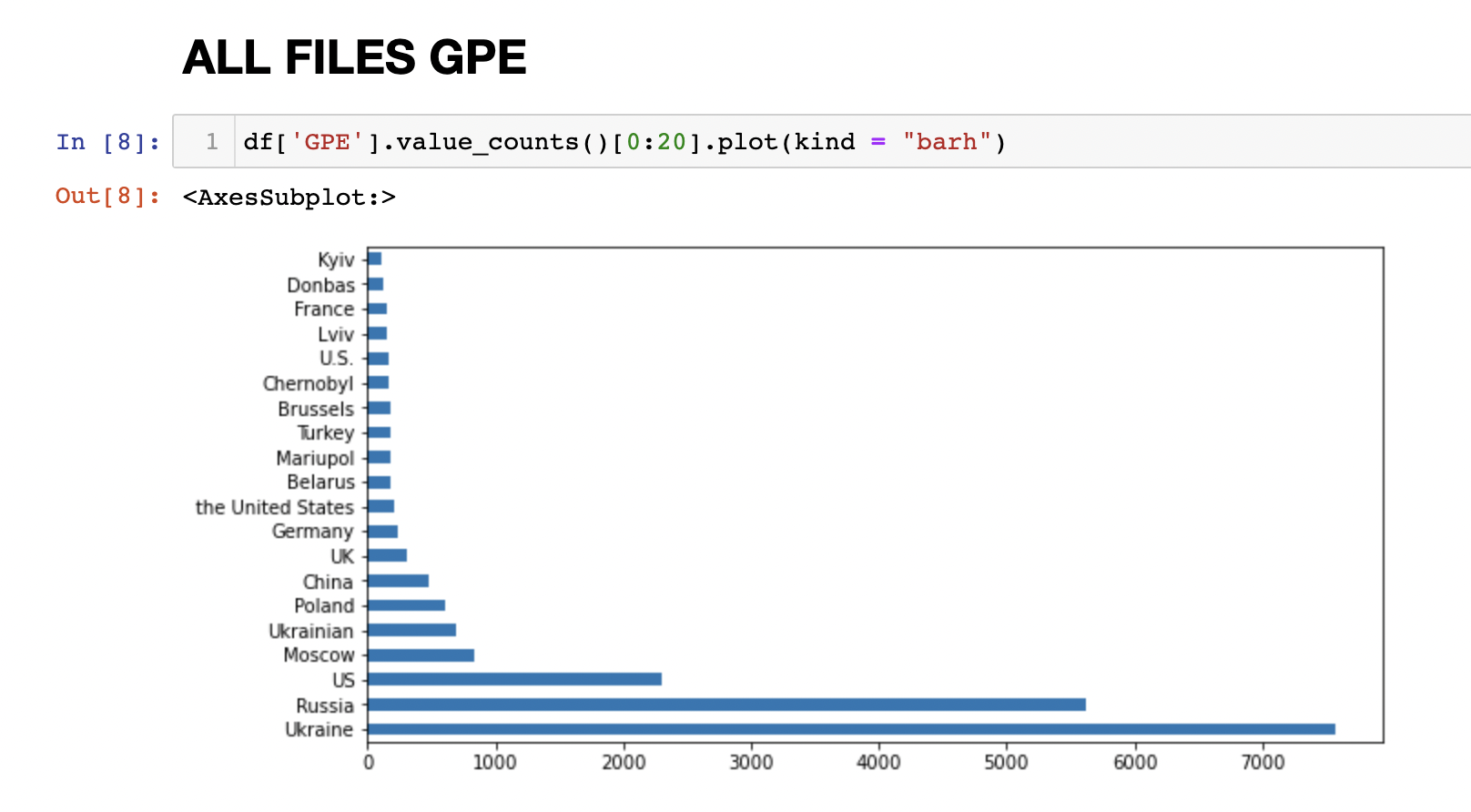Click the 7000 x-axis tick label
Screen dimensions: 1471x812
click(1263, 762)
